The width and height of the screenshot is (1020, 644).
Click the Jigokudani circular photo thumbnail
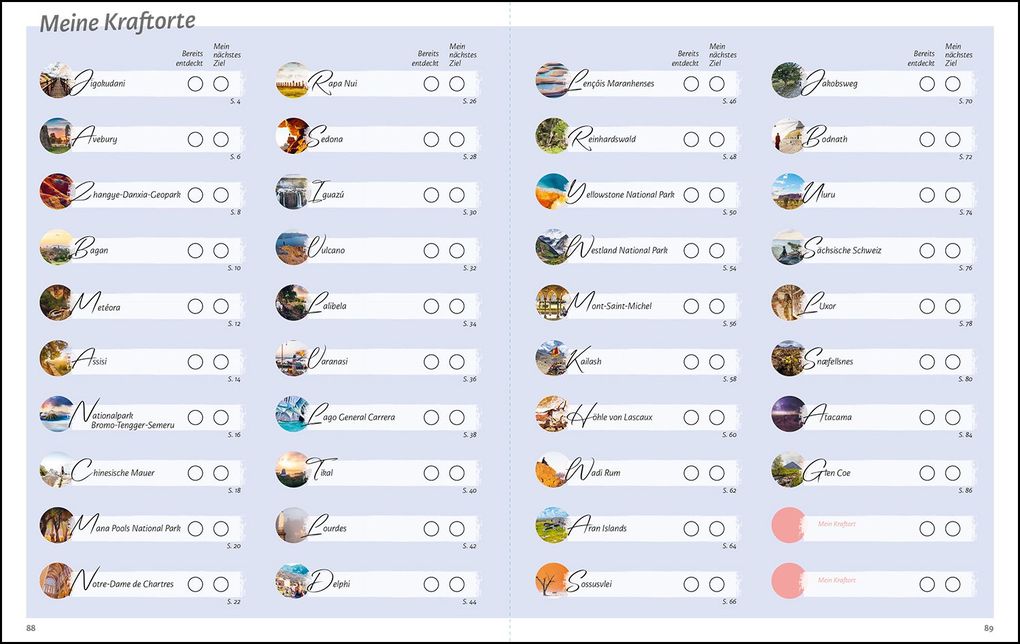[x=57, y=80]
